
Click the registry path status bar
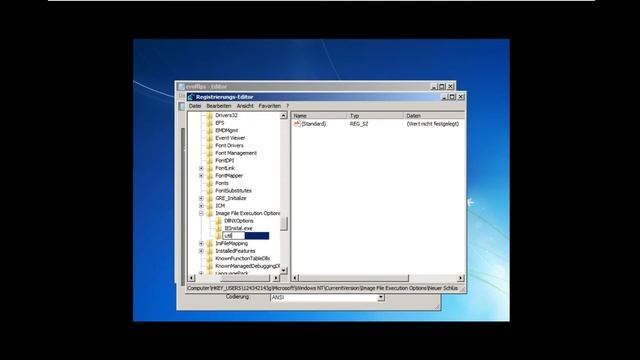[x=322, y=288]
